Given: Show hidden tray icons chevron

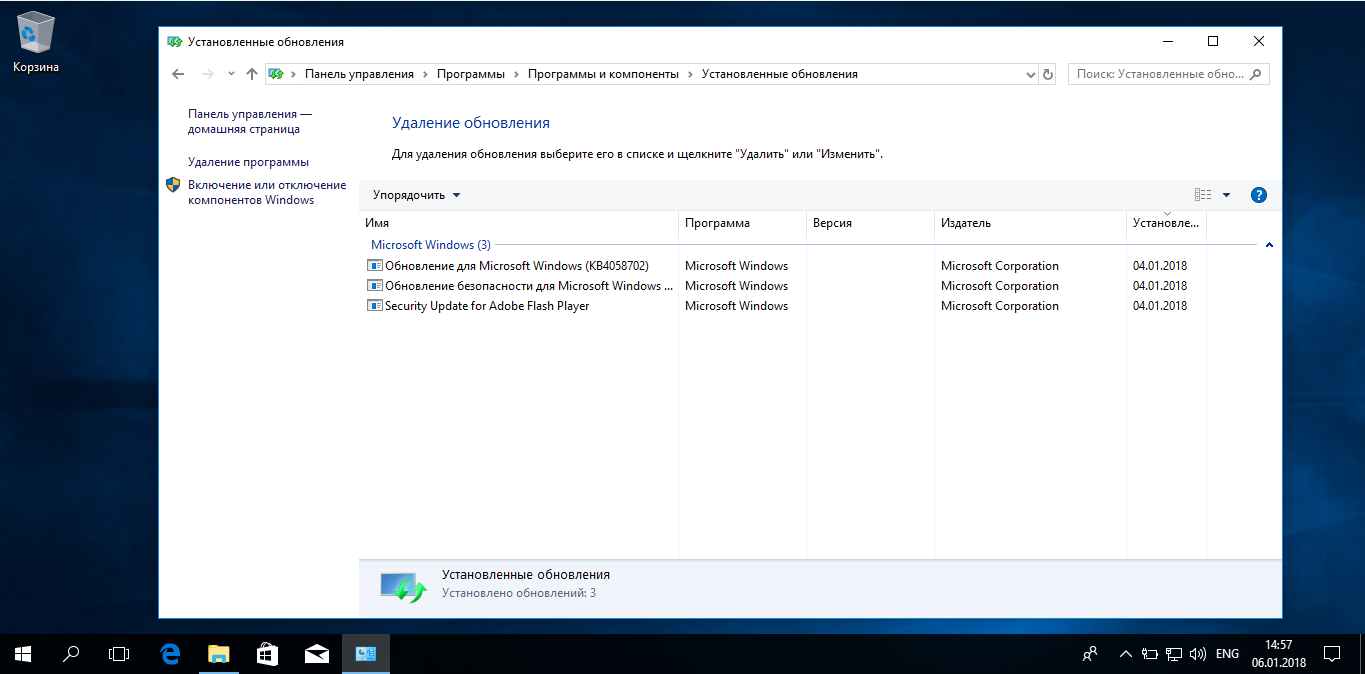Looking at the screenshot, I should 1126,654.
